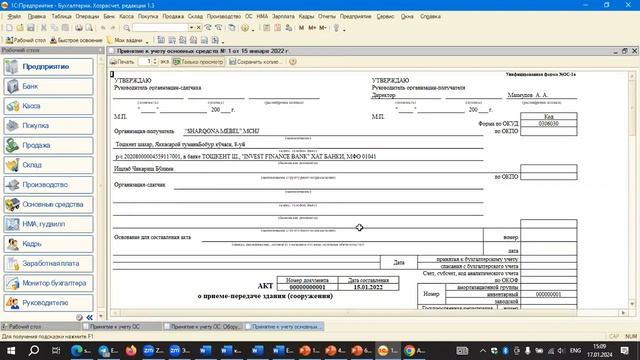Open the yellow Help icon in main toolbar
This screenshot has width=640, height=360.
244,28
